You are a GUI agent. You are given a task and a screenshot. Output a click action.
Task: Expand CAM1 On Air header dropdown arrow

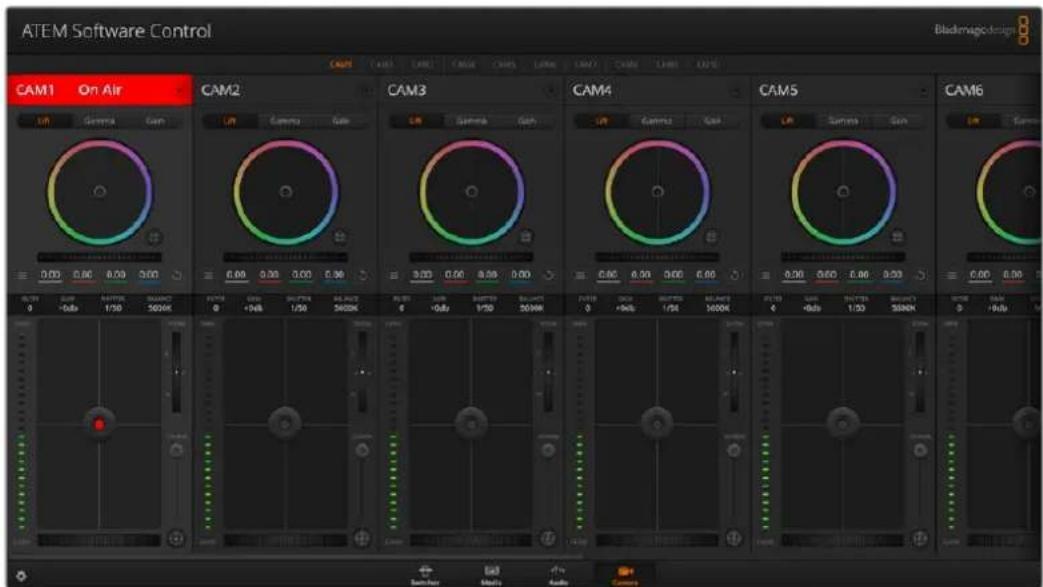tap(180, 91)
